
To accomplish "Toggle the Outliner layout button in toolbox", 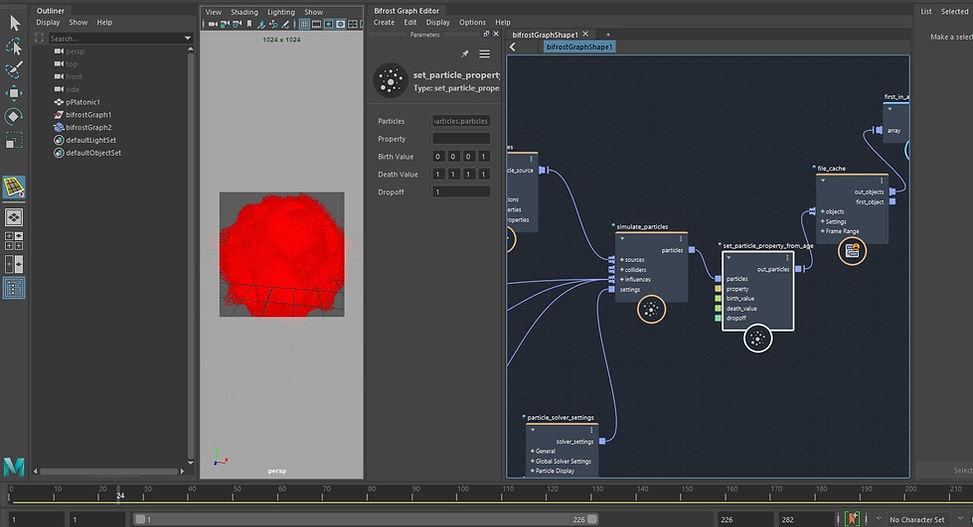I will coord(14,288).
